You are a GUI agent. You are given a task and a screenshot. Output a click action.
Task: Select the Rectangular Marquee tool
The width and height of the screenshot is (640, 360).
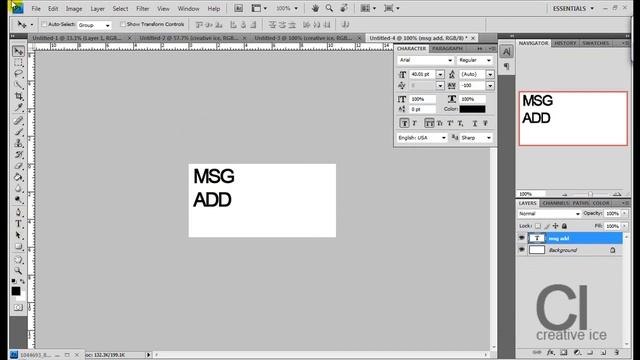(18, 62)
